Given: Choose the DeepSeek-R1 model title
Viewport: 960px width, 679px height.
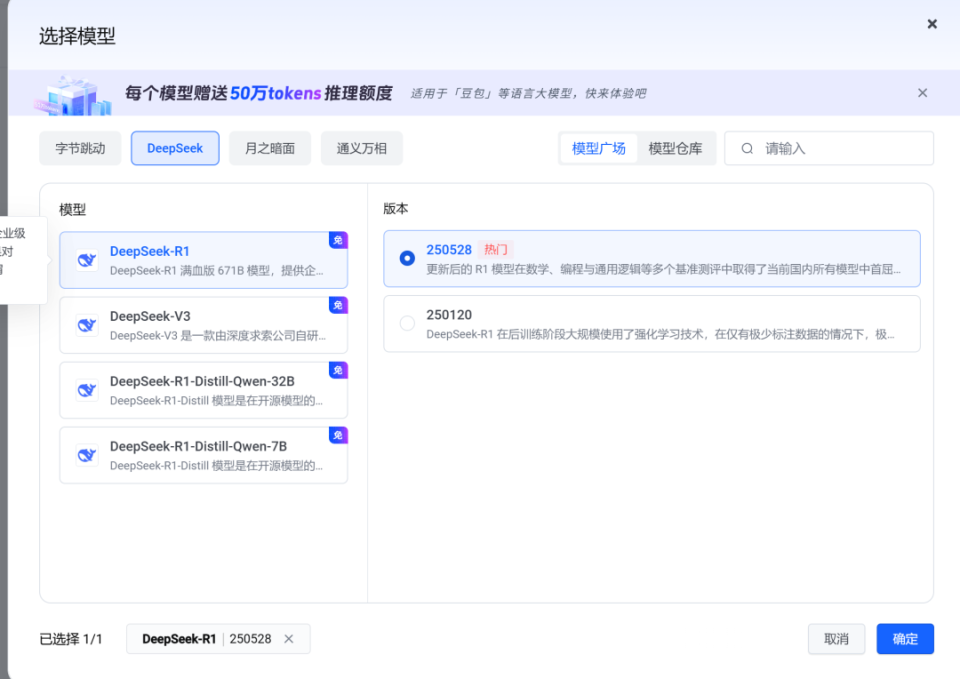Looking at the screenshot, I should 149,251.
